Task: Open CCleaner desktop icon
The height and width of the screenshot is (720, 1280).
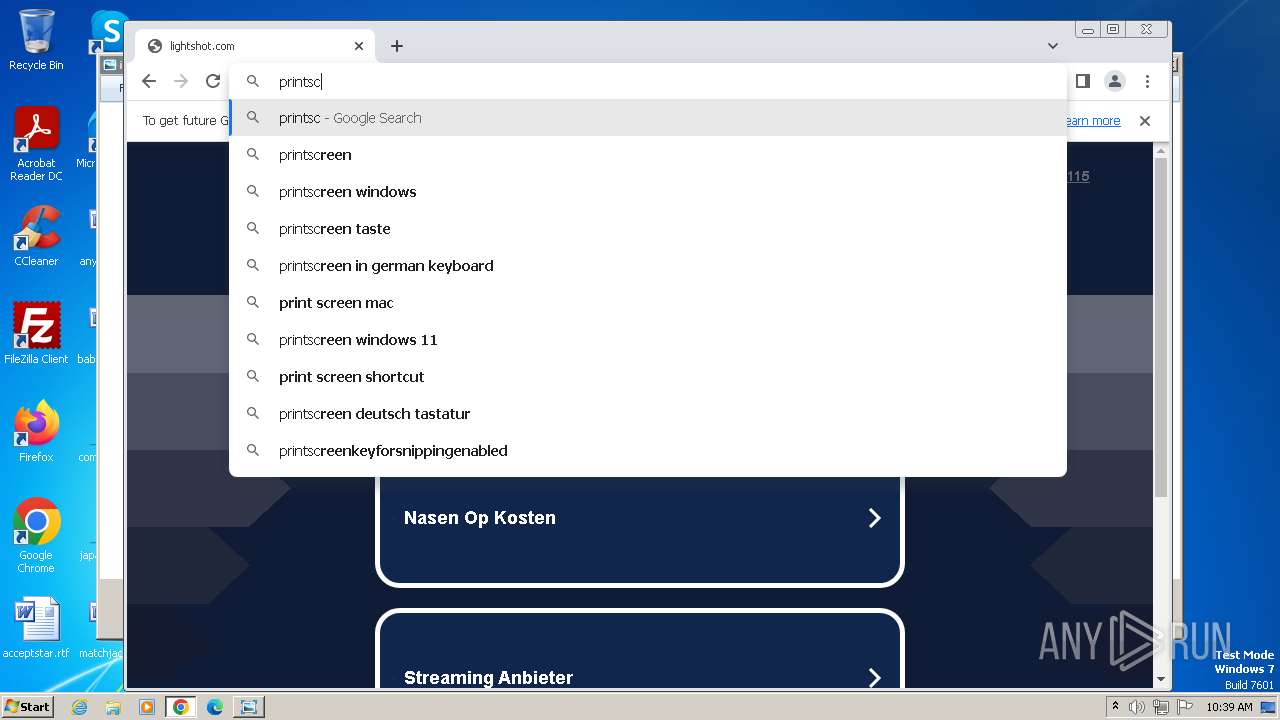Action: pyautogui.click(x=36, y=236)
